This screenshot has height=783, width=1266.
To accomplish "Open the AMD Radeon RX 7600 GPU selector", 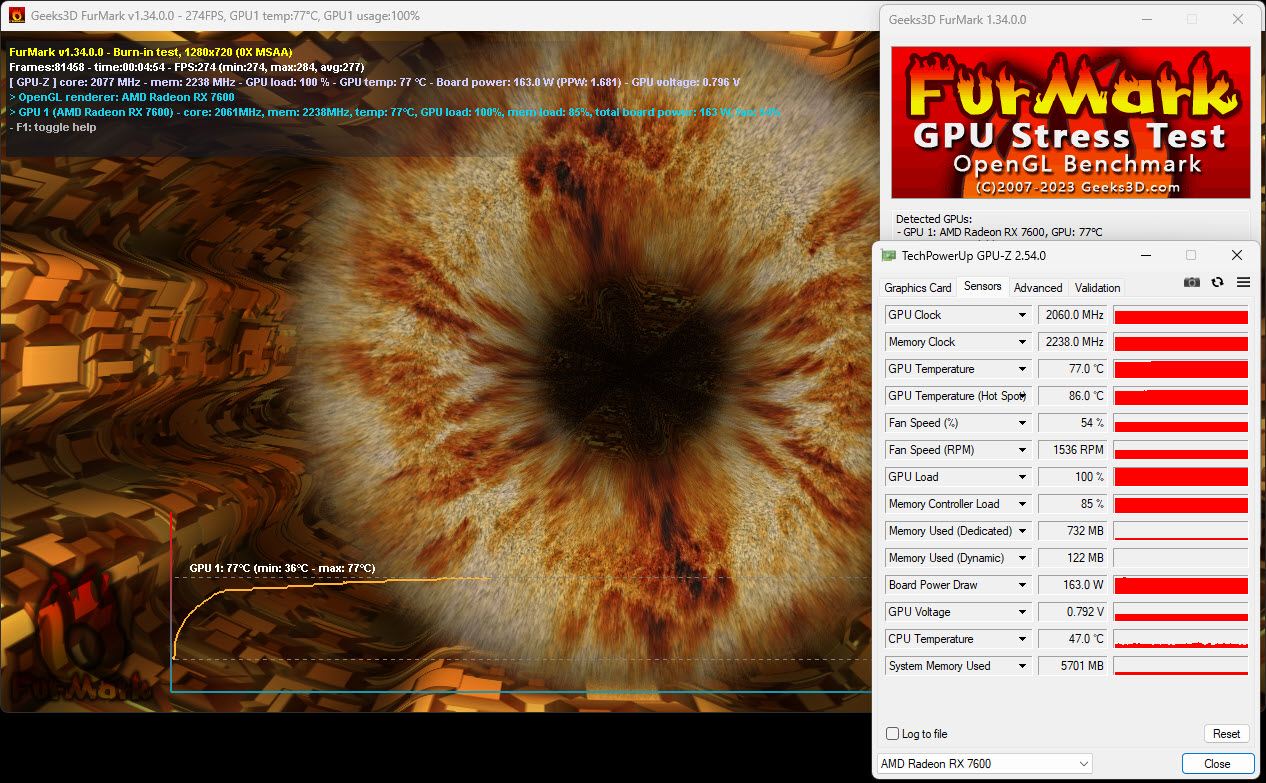I will pyautogui.click(x=984, y=764).
